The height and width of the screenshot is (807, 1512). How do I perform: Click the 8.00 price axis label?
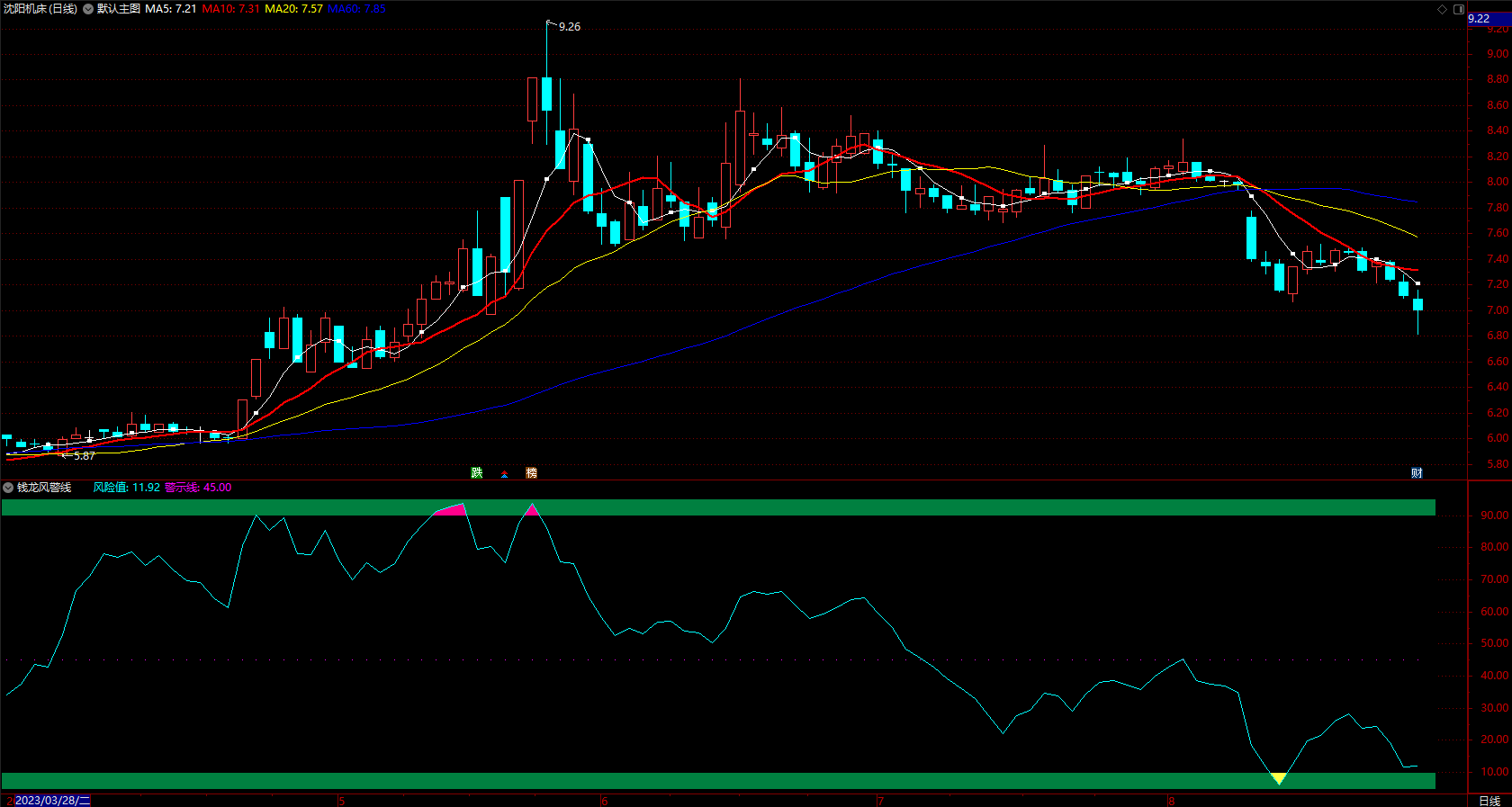pyautogui.click(x=1498, y=182)
